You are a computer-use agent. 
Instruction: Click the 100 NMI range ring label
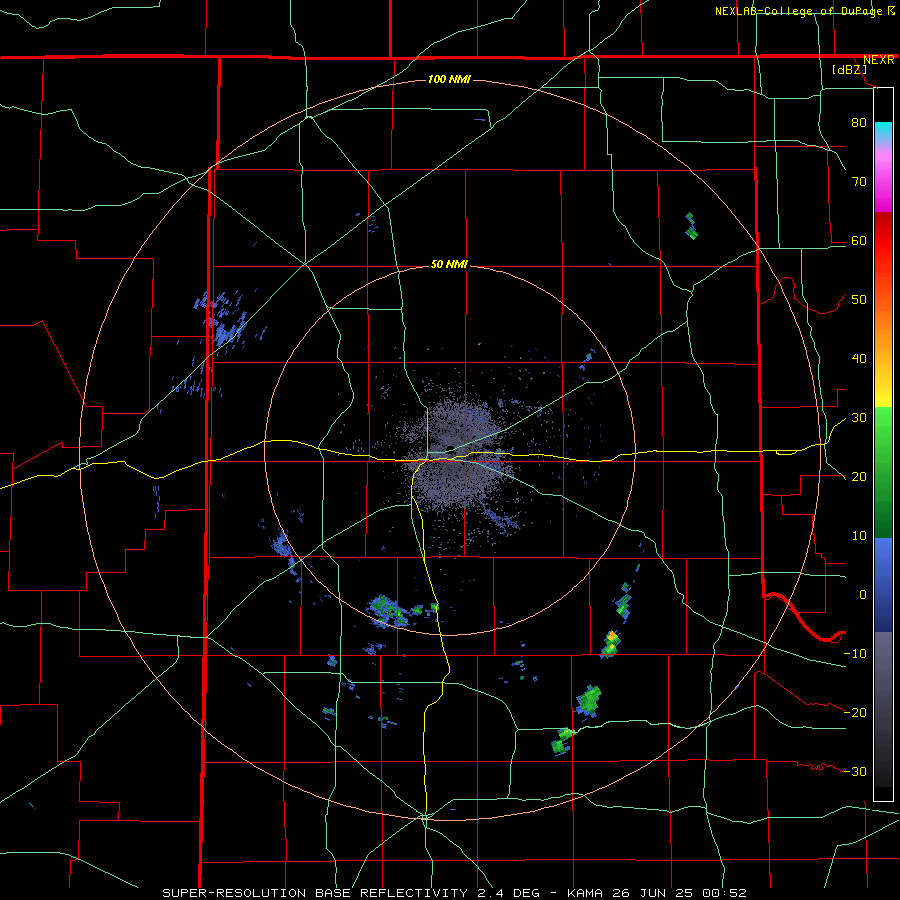[449, 79]
